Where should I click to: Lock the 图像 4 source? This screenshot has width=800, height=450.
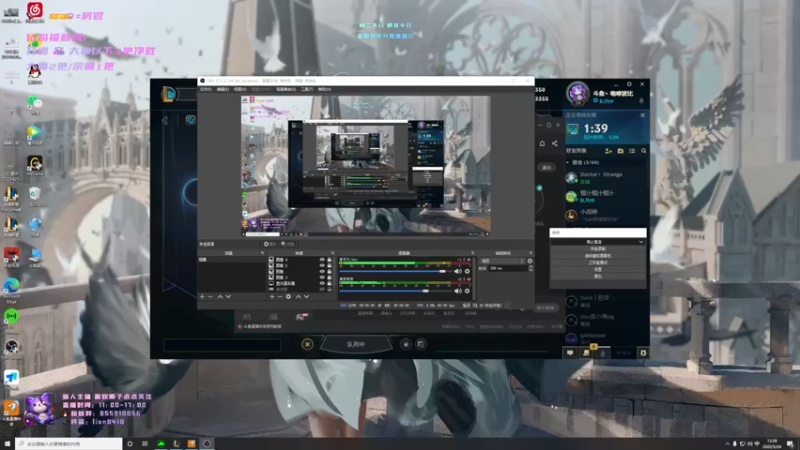(329, 260)
